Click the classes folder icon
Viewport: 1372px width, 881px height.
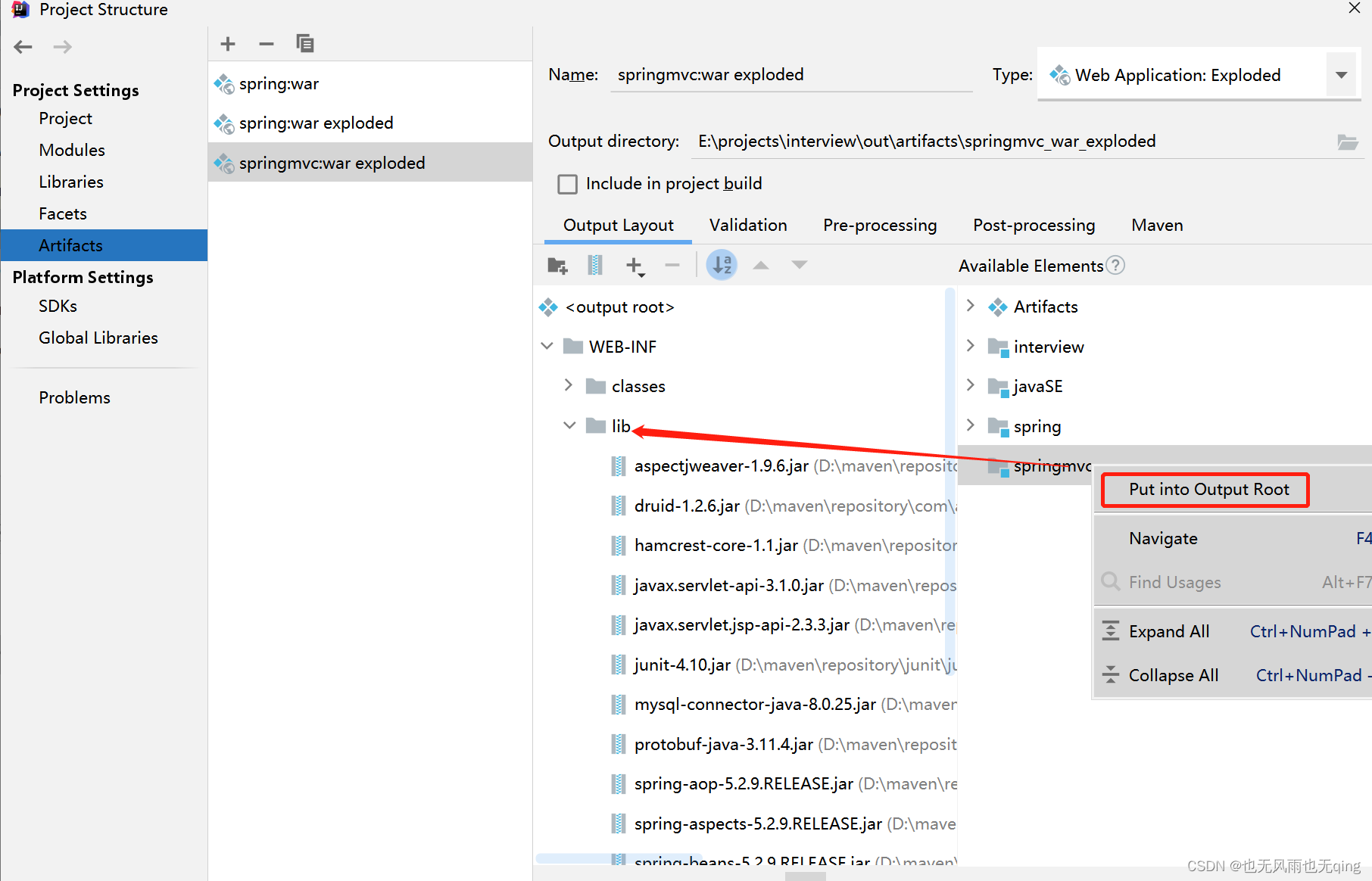[x=596, y=387]
